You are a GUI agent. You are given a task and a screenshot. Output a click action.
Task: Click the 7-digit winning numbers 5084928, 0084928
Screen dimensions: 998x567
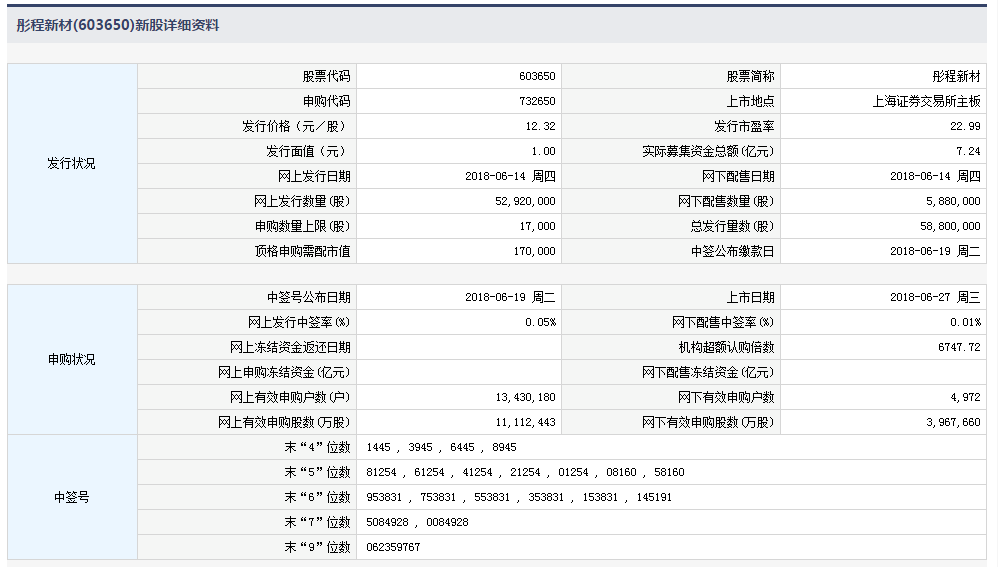coord(418,523)
